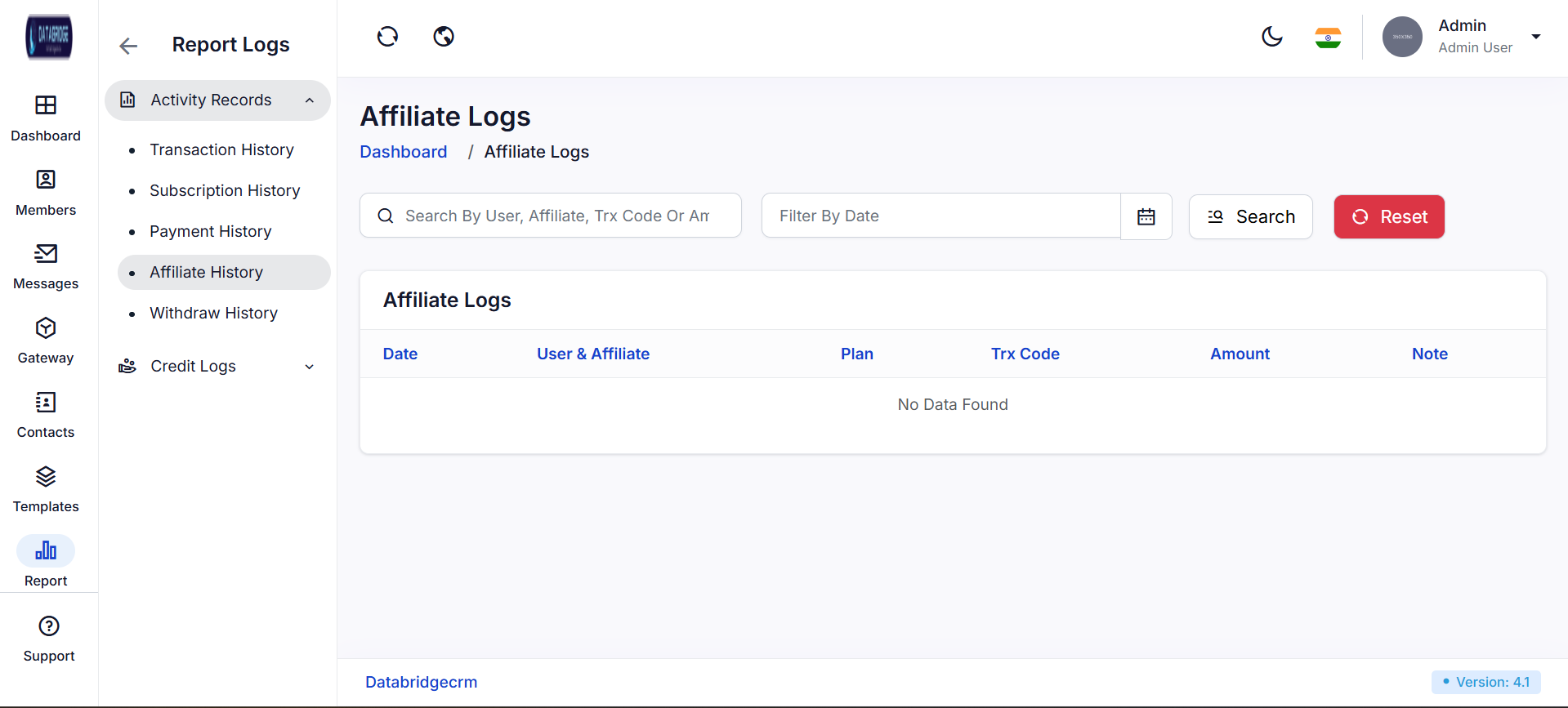Open the Support question mark icon

pyautogui.click(x=49, y=626)
